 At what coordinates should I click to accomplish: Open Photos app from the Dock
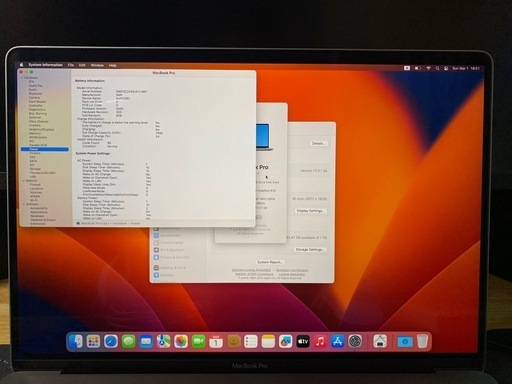(x=181, y=341)
